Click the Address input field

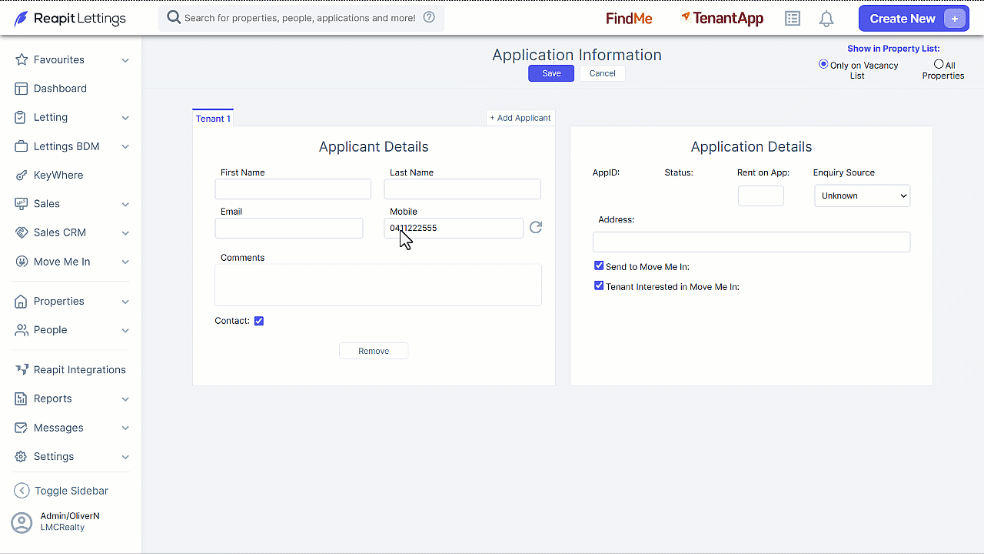pyautogui.click(x=751, y=242)
